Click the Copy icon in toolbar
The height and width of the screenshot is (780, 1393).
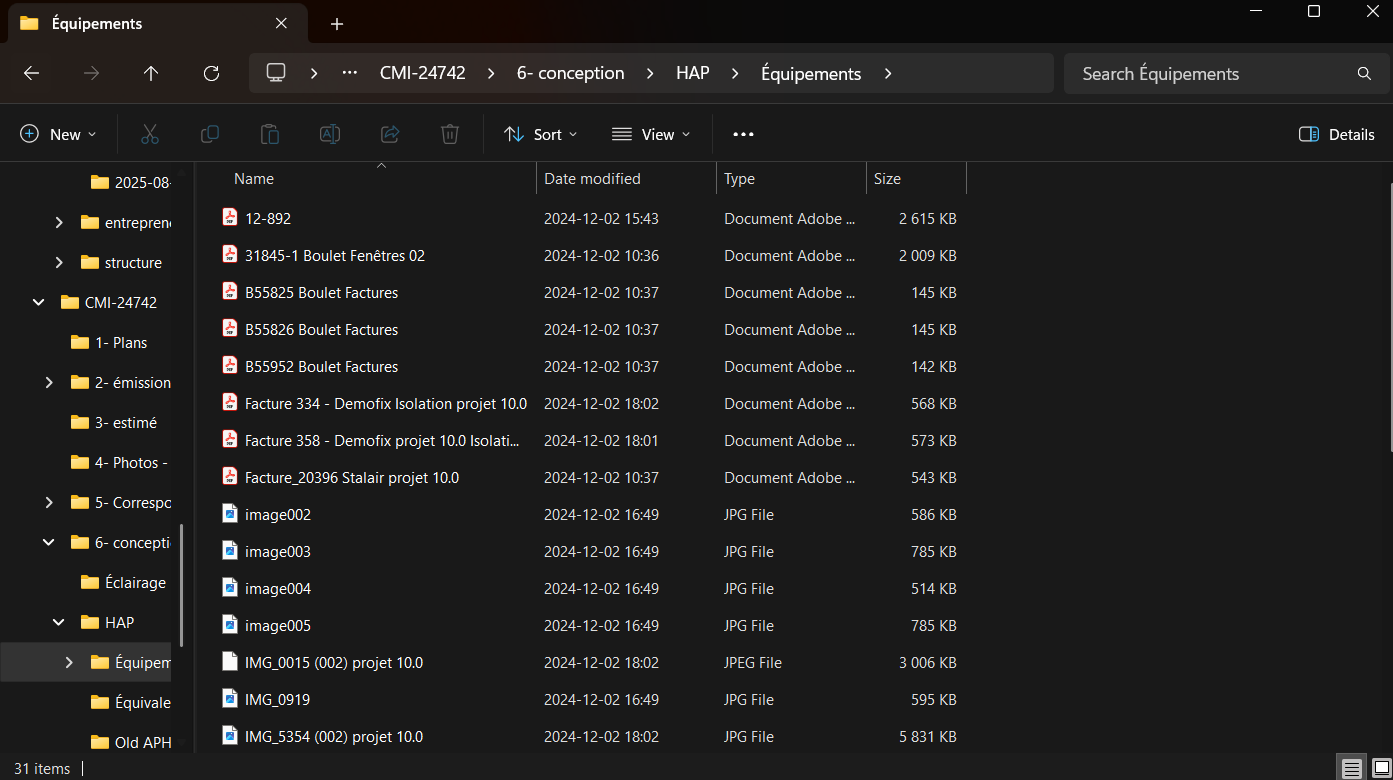click(x=210, y=134)
